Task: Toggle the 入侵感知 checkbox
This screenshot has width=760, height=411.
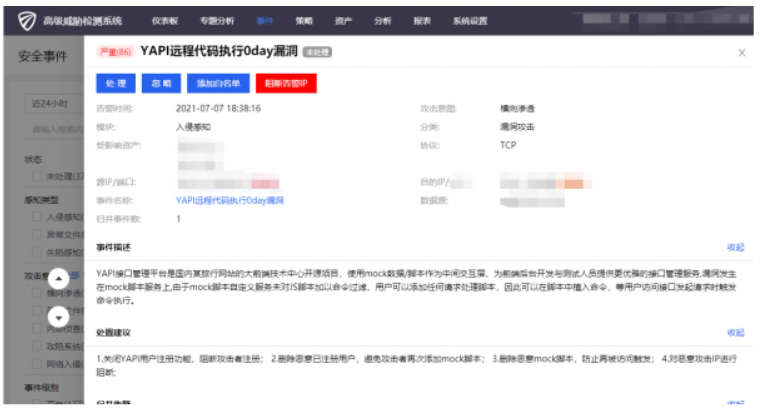Action: [36, 217]
